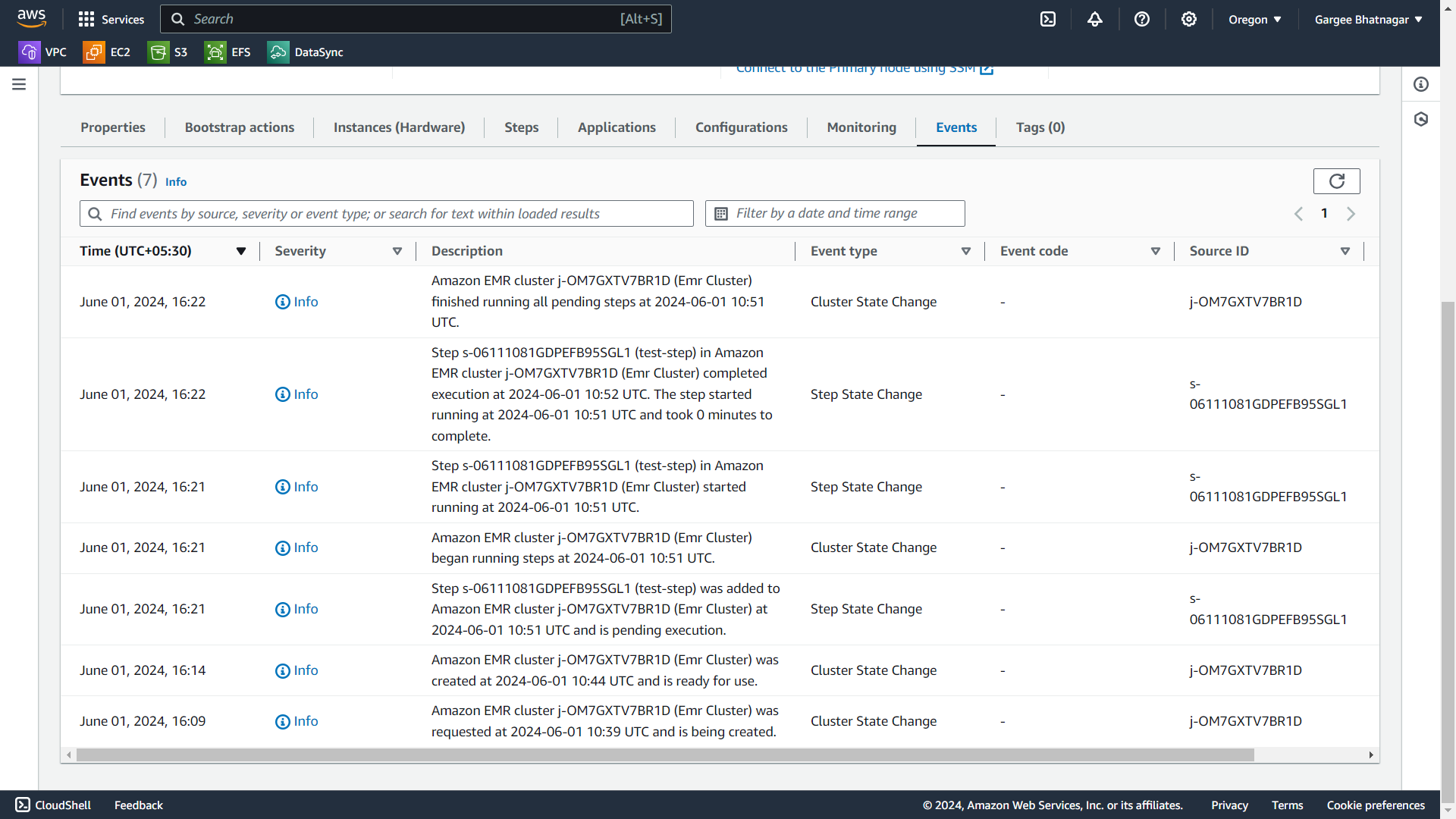Open the DataSync service shortcut icon
This screenshot has width=1456, height=819.
coord(278,52)
